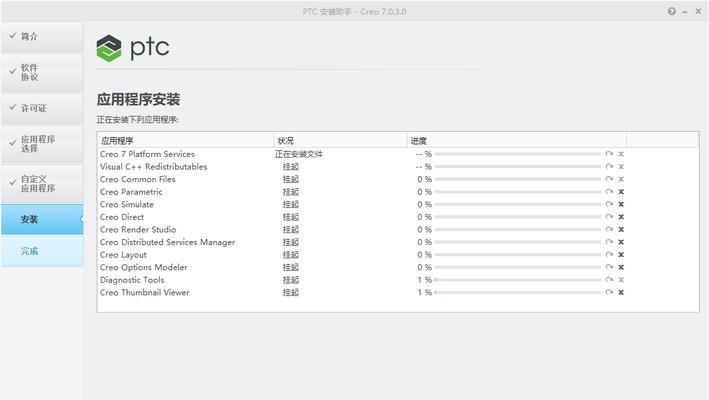Cancel installation of Creo Render Studio
This screenshot has height=400, width=709.
[x=621, y=230]
